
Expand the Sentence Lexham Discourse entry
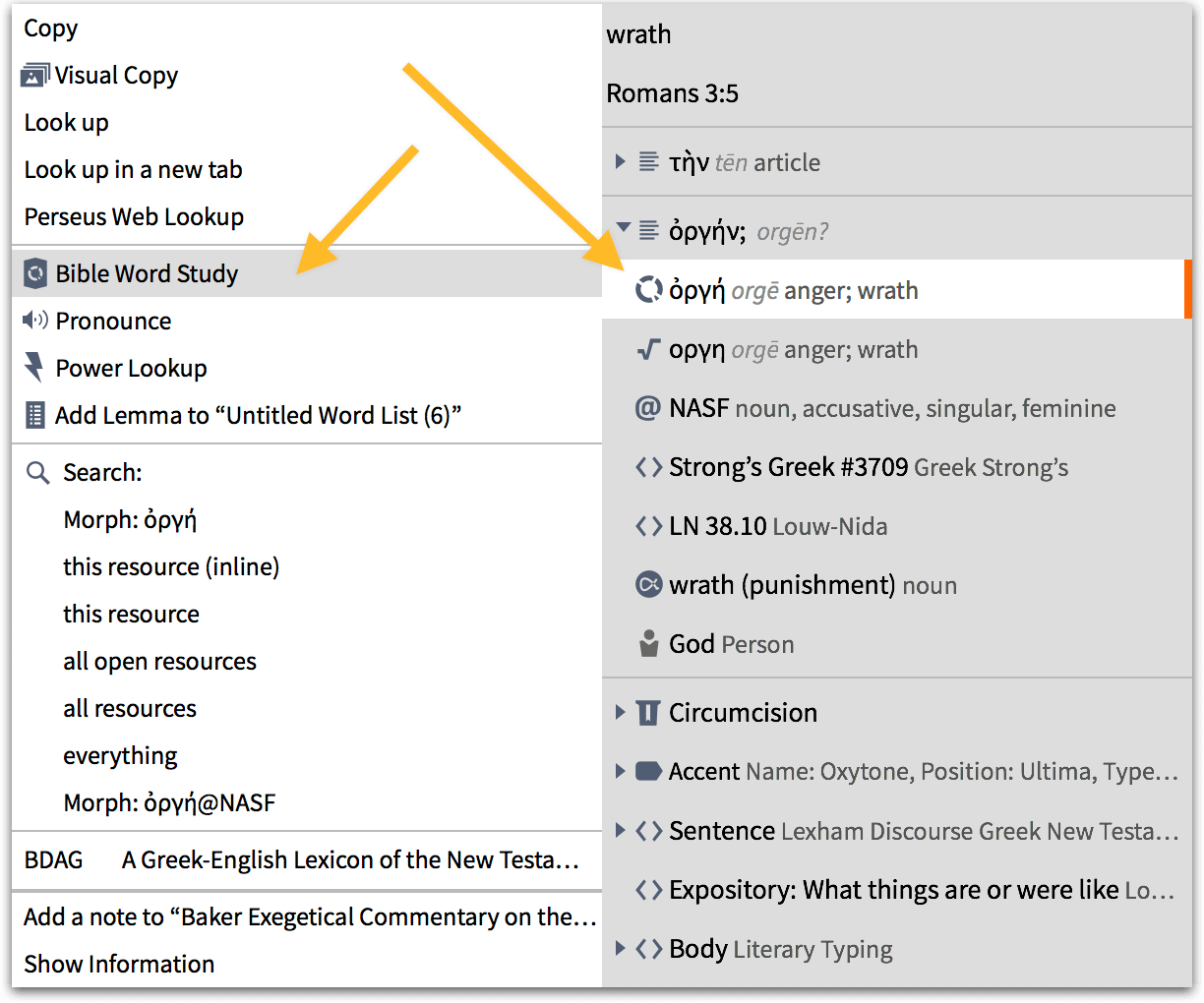point(620,830)
